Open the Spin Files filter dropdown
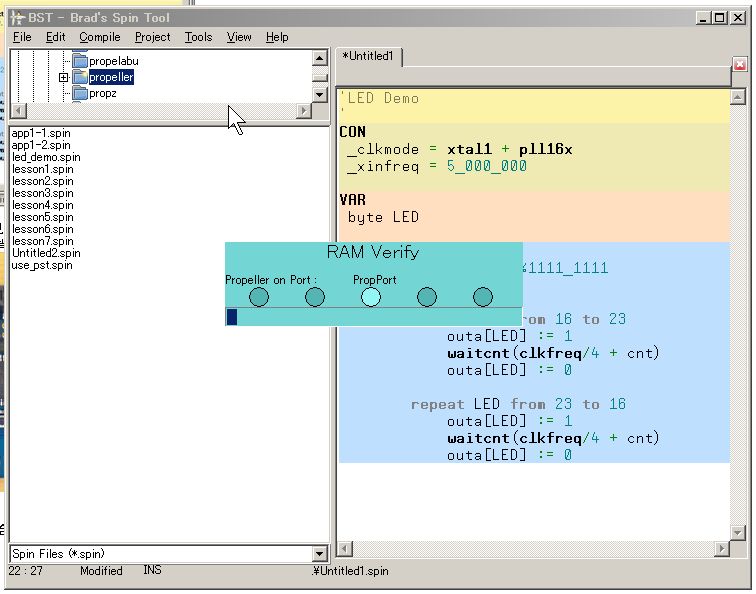The image size is (756, 594). [320, 554]
